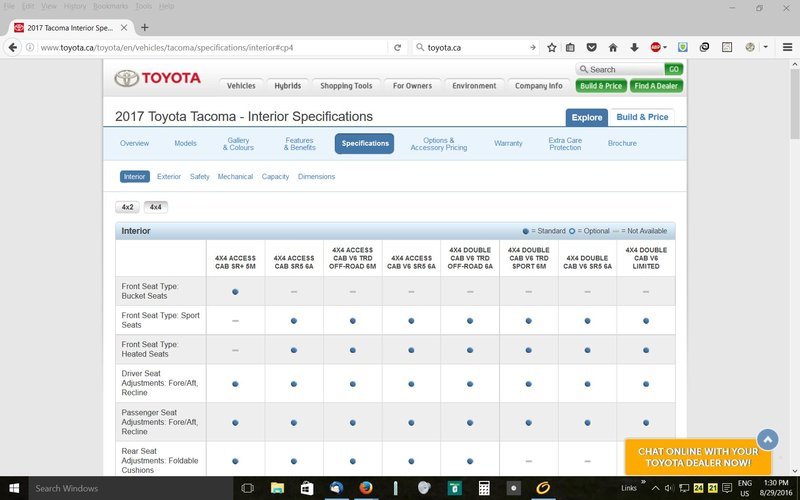This screenshot has width=800, height=500.
Task: Open the bookmarks list clipboard icon
Action: (x=570, y=47)
